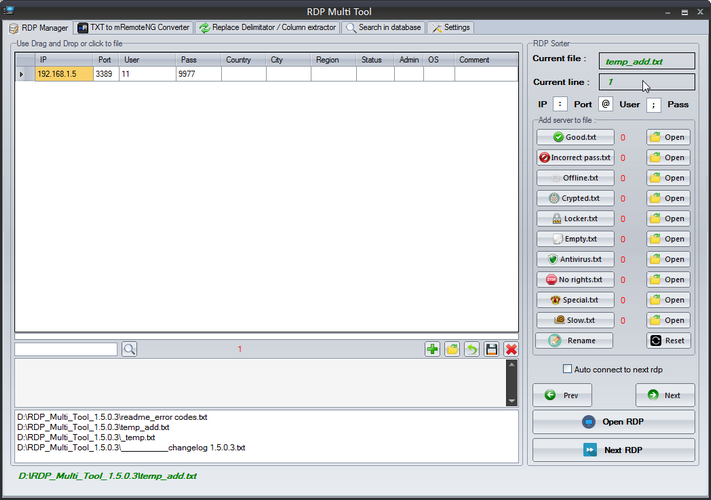711x500 pixels.
Task: Click the floppy disk save icon
Action: tap(492, 349)
